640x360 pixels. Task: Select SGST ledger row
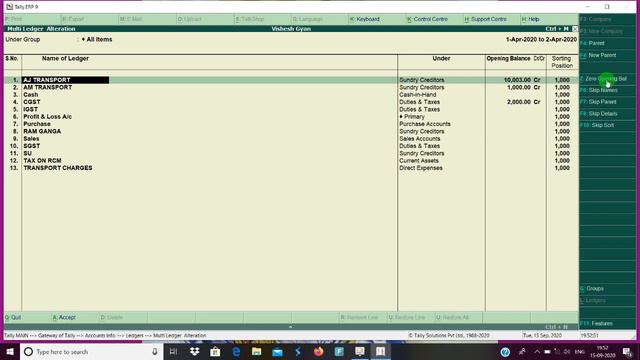[x=32, y=146]
